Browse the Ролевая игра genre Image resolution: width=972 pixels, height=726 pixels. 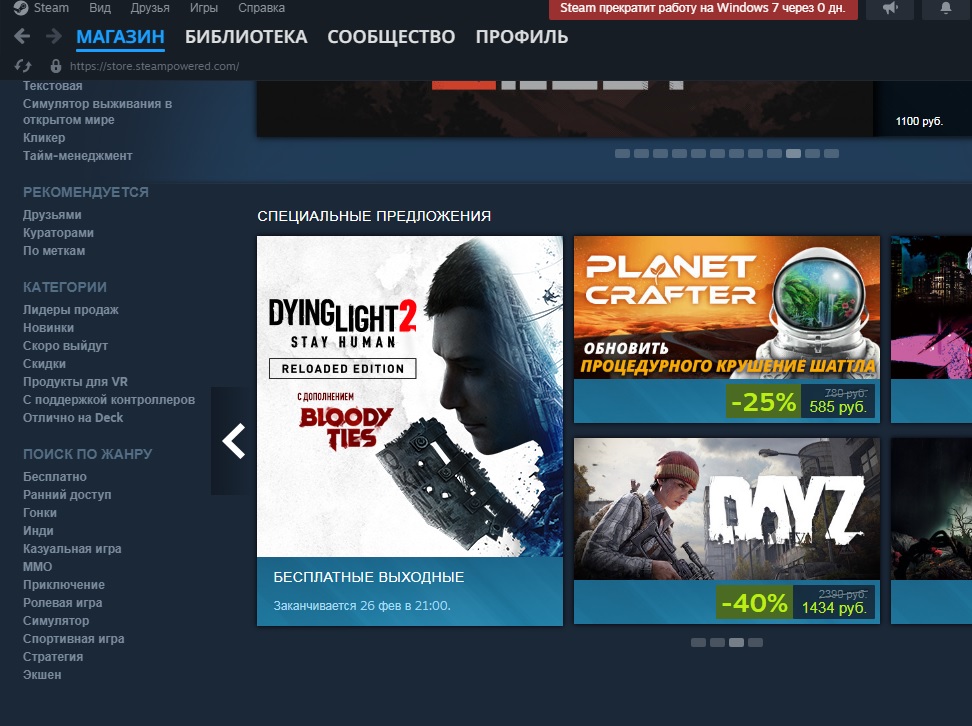pyautogui.click(x=63, y=602)
